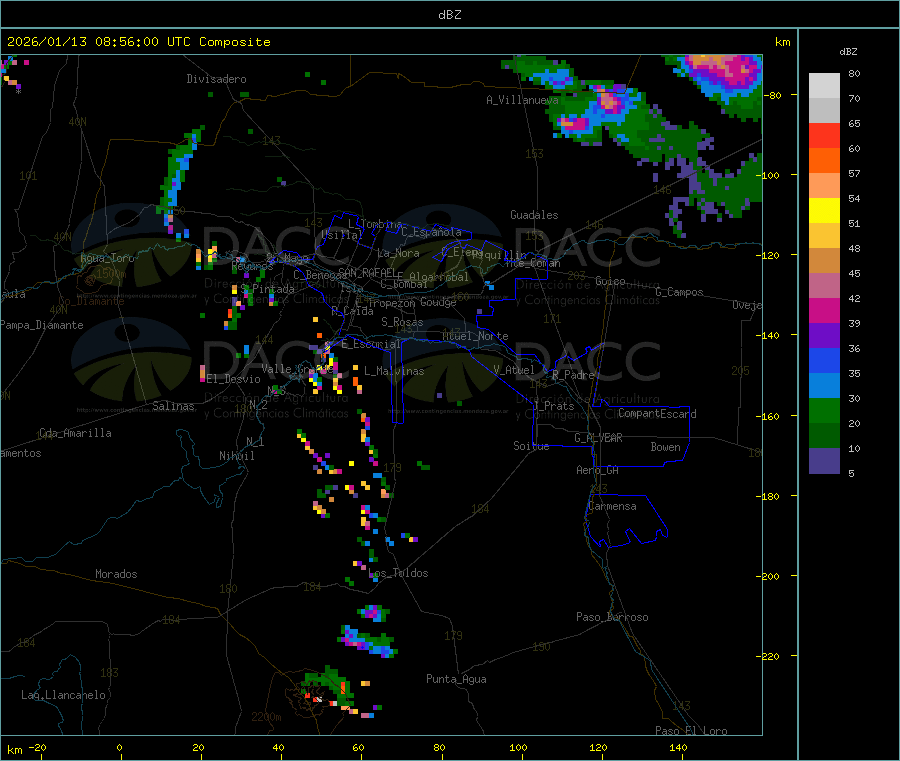Click the Lag.Llancanelo map label
This screenshot has height=761, width=900.
[63, 695]
